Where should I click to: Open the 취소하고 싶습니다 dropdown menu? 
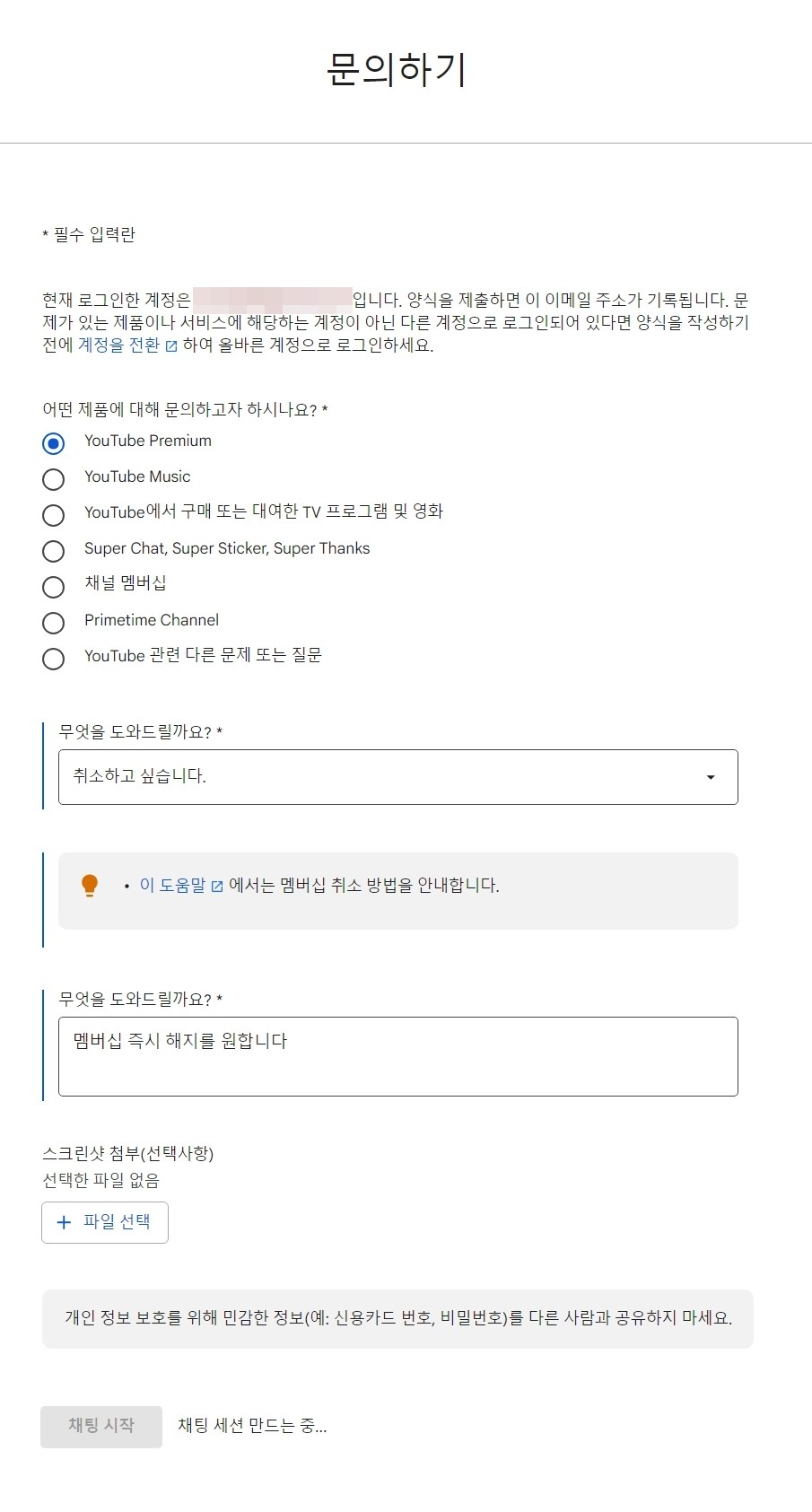coord(398,777)
